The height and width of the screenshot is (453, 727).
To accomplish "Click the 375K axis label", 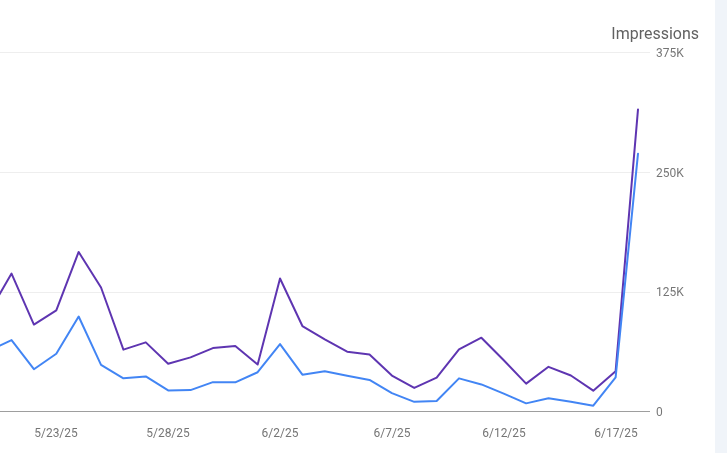I will [669, 53].
